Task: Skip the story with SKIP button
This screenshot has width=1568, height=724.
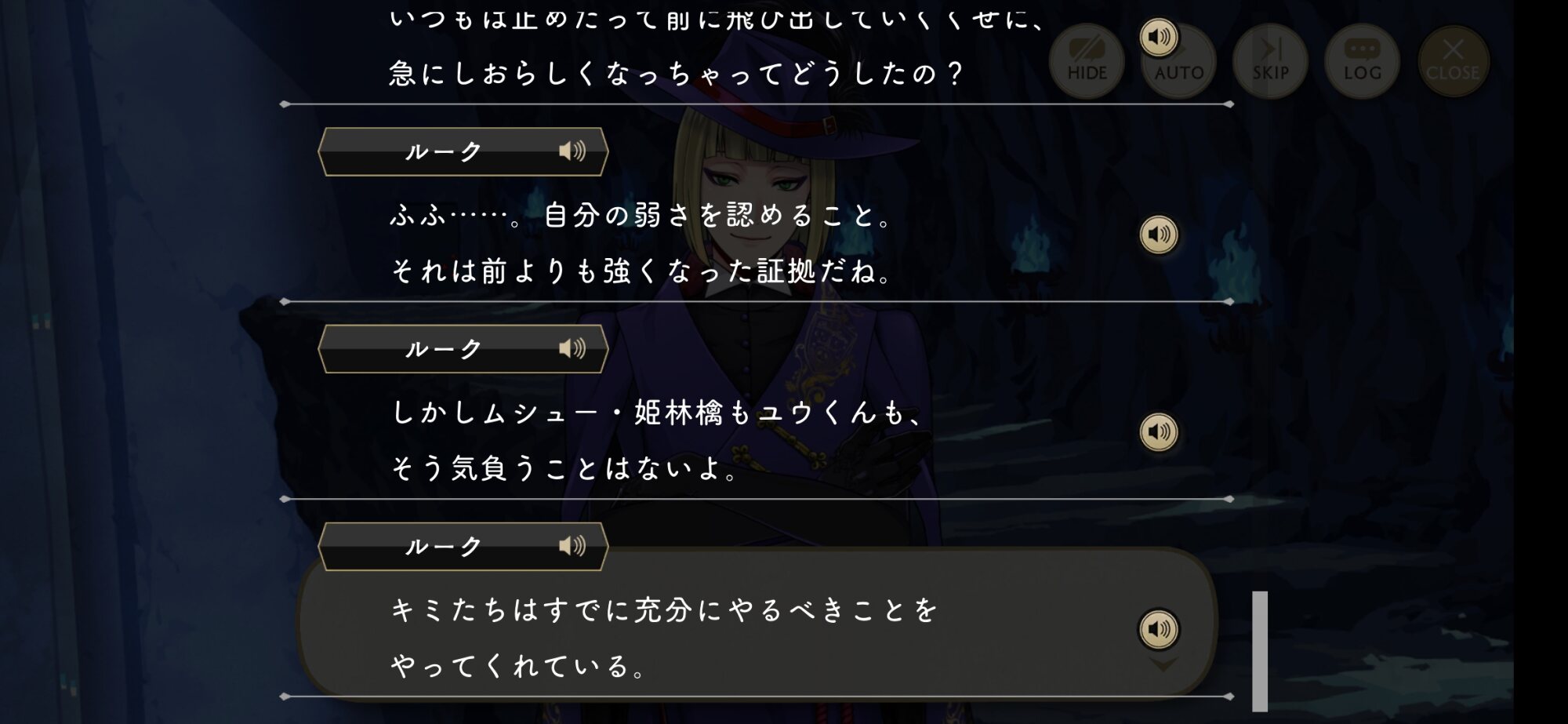Action: coord(1270,61)
